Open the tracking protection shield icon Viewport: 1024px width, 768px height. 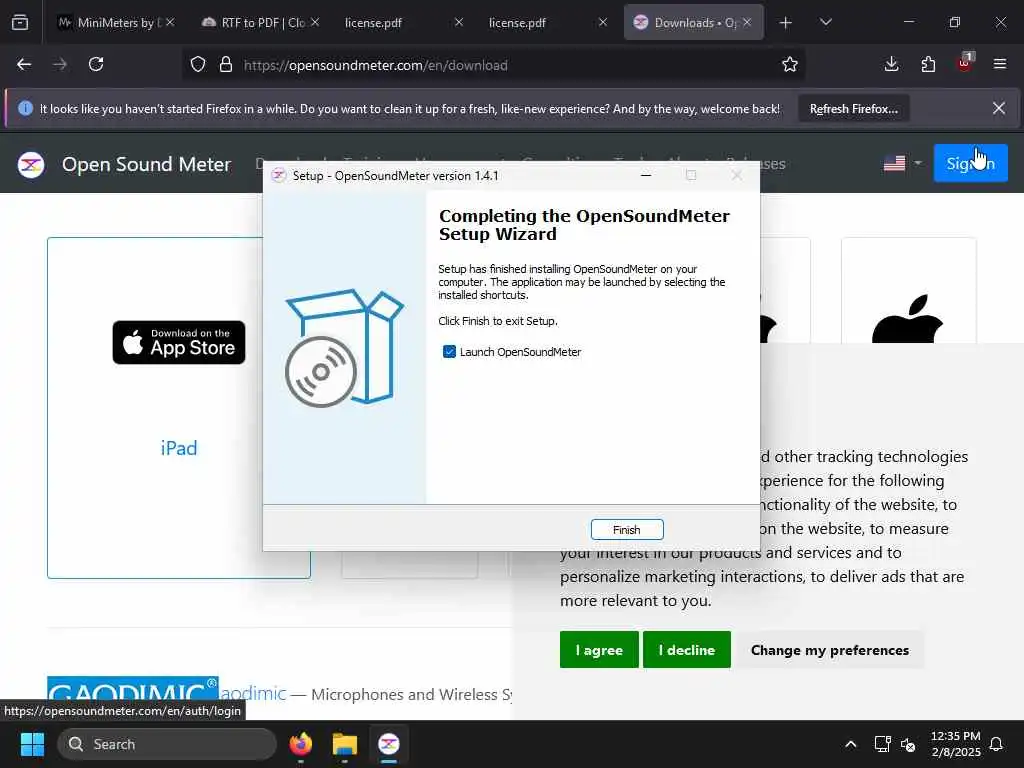click(198, 65)
